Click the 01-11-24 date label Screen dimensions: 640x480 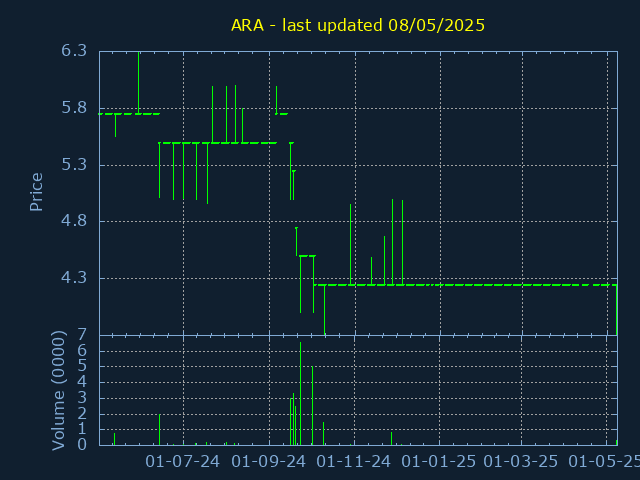click(x=354, y=462)
